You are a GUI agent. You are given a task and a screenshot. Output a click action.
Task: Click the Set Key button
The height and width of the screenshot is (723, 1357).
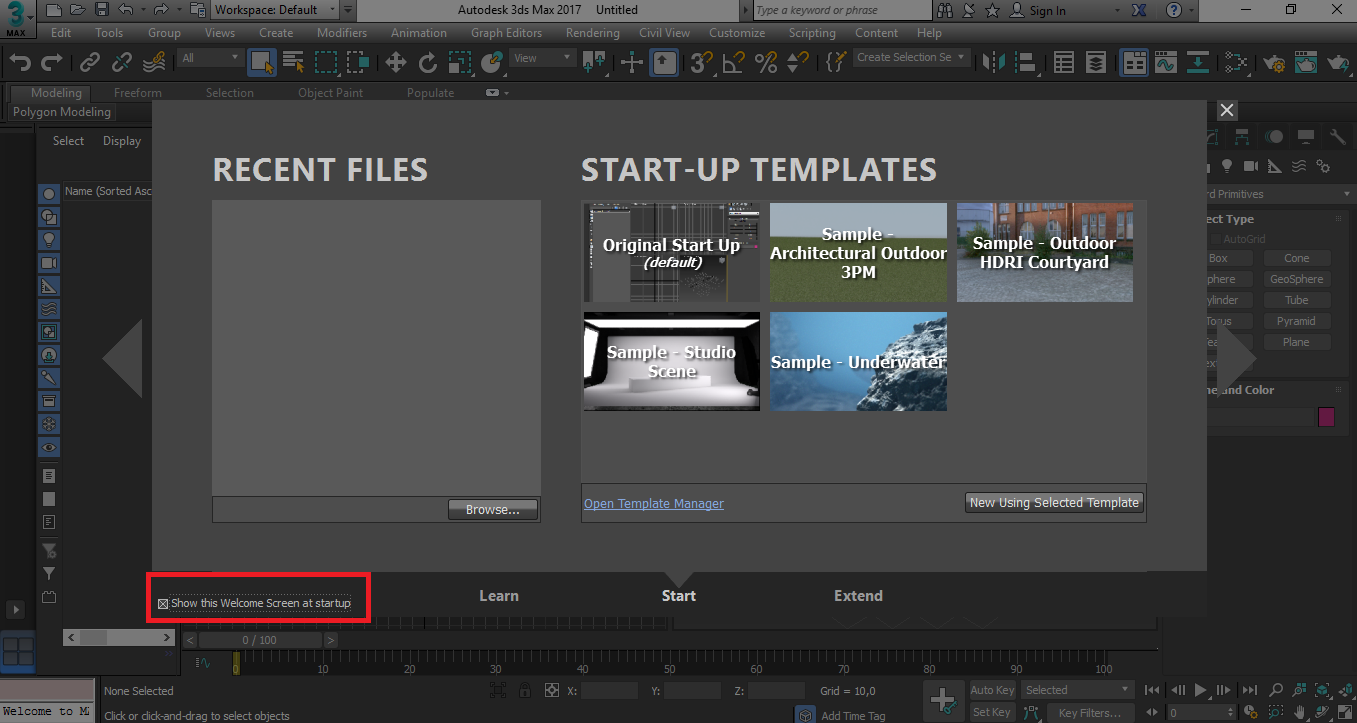tap(992, 713)
